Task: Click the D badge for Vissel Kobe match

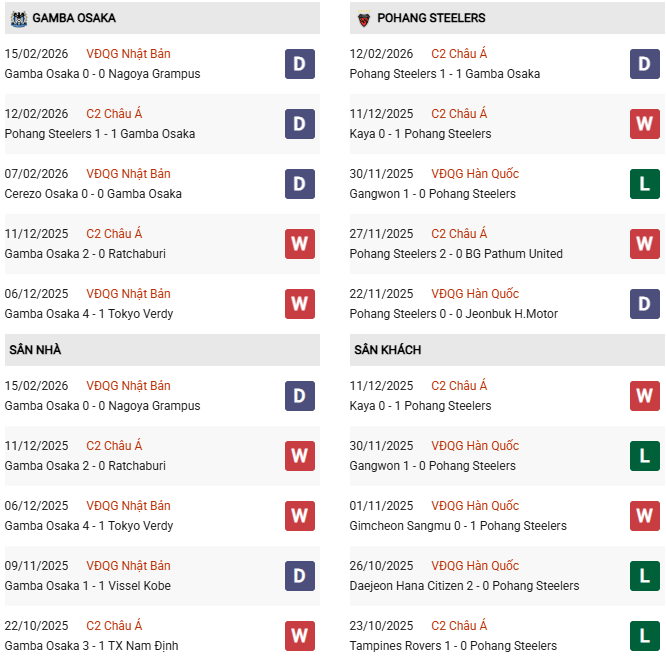Action: click(299, 576)
